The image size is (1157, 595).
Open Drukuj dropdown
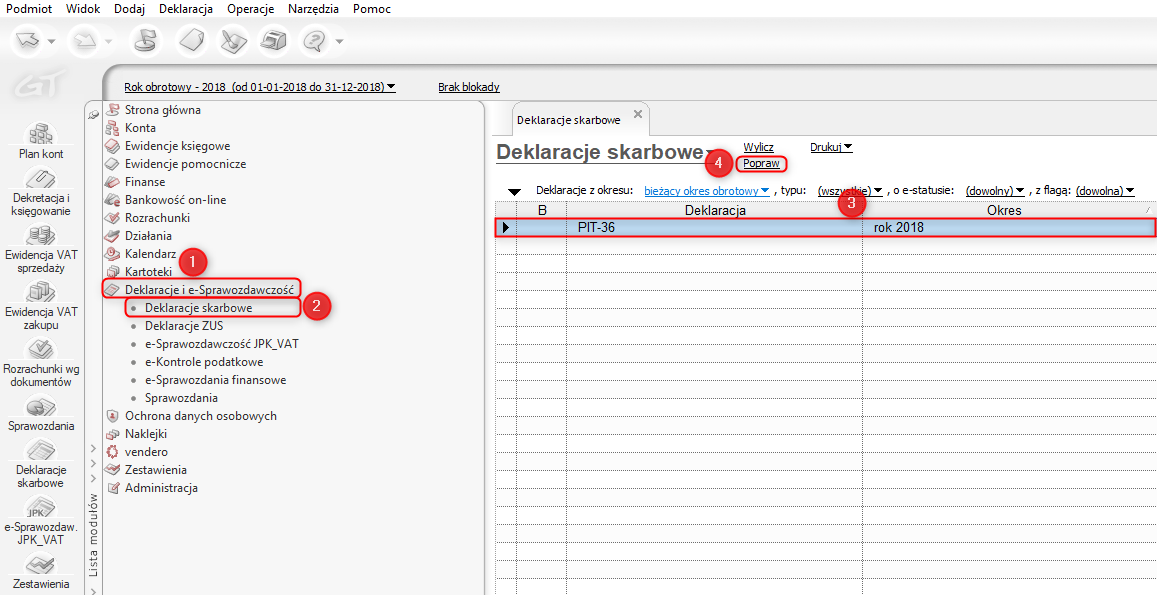tap(832, 147)
